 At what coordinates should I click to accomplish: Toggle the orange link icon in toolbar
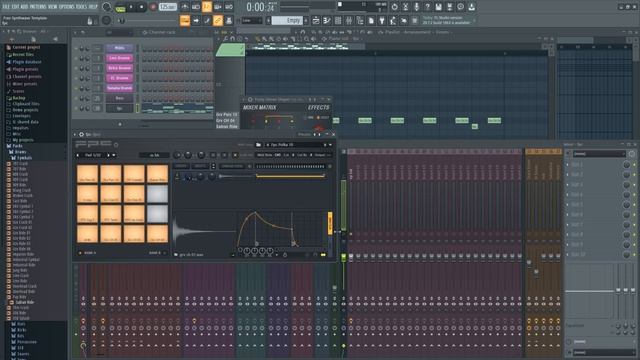click(218, 20)
